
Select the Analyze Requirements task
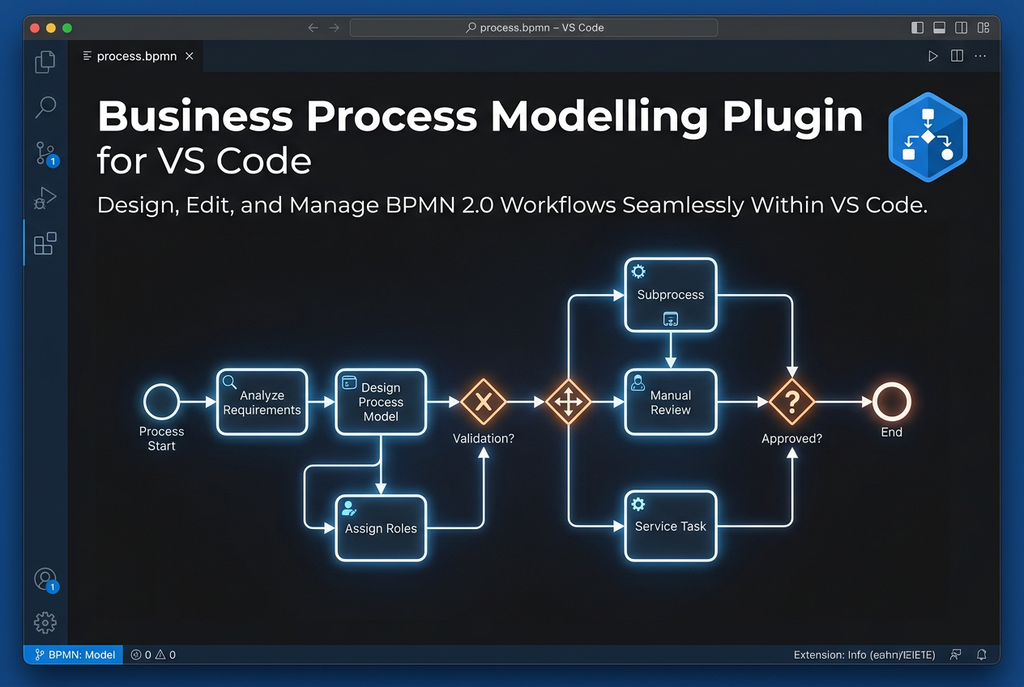click(262, 402)
